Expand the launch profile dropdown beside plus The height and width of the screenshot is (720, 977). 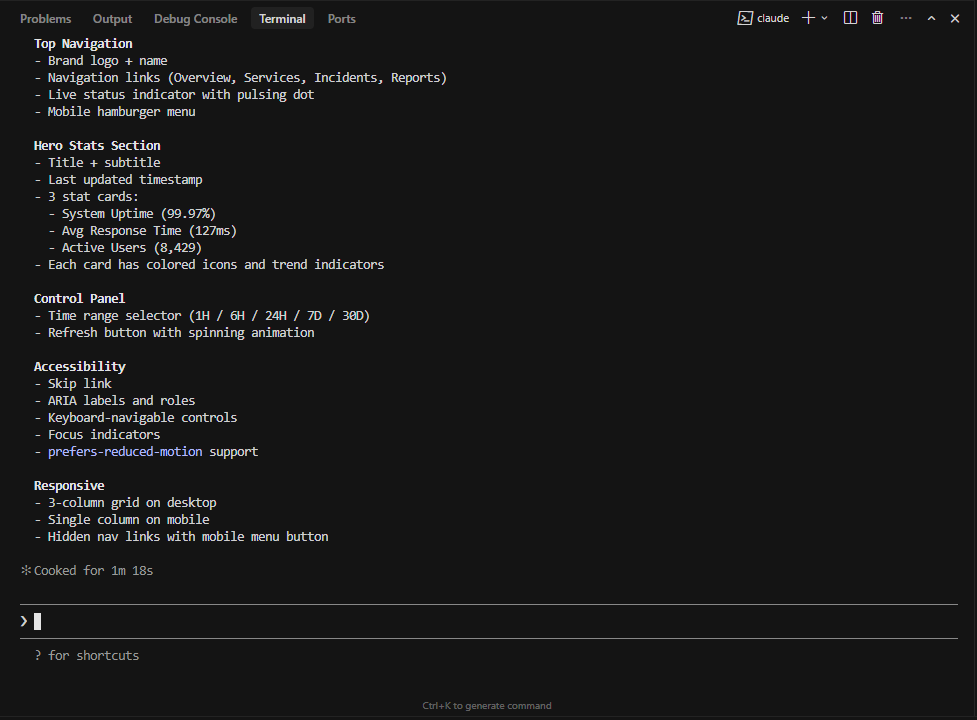pos(825,18)
